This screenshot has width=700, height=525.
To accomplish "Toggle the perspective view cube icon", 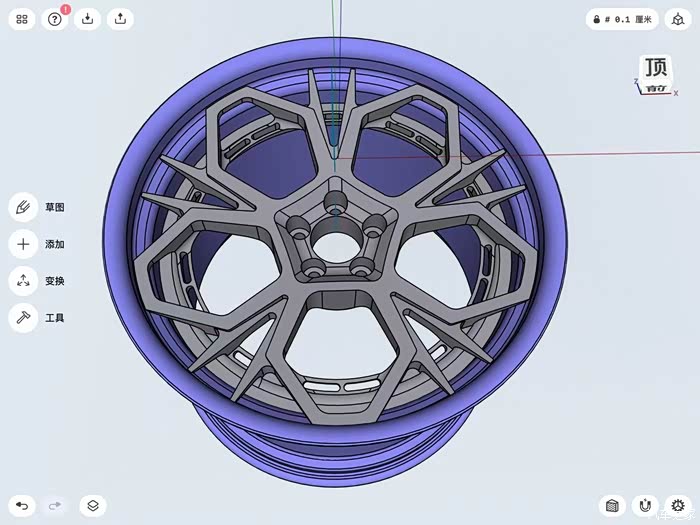I will pos(678,19).
